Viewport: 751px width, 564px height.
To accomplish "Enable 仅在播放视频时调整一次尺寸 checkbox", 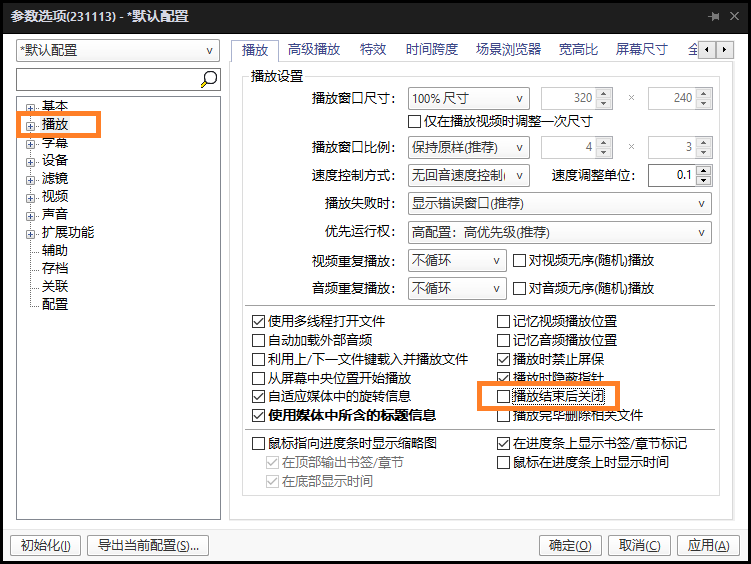I will (414, 122).
